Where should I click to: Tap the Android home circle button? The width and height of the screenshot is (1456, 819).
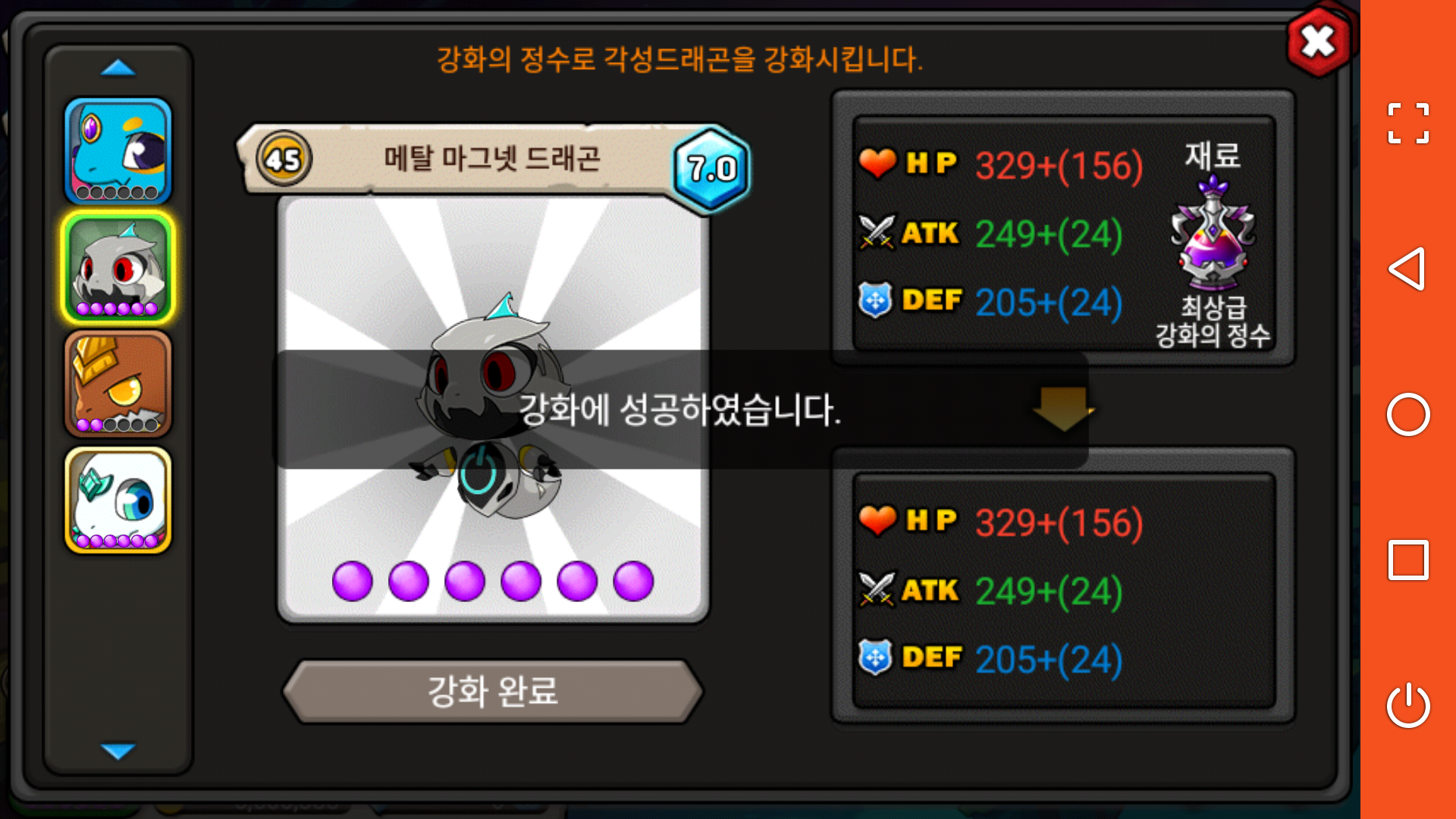click(1408, 415)
